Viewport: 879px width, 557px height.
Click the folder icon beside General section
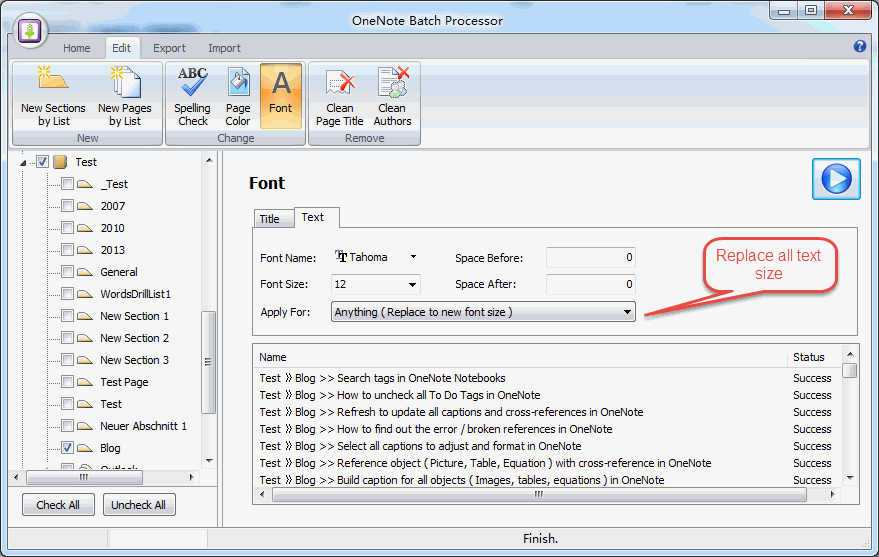tap(85, 272)
